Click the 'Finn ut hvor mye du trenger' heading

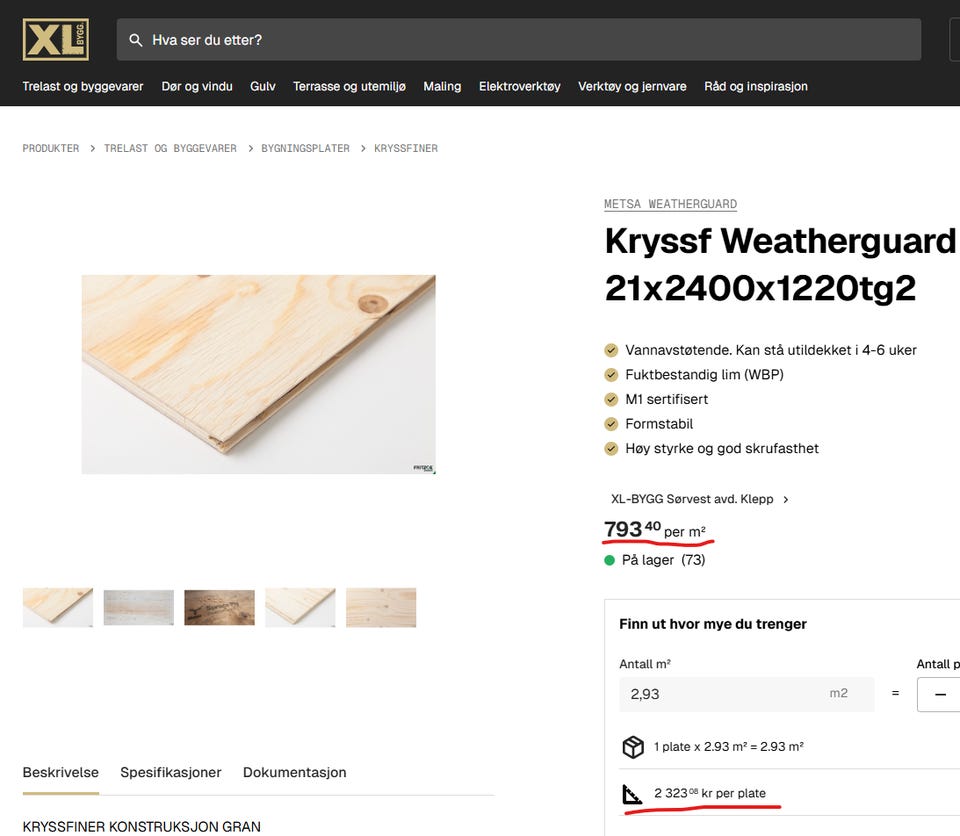tap(713, 623)
